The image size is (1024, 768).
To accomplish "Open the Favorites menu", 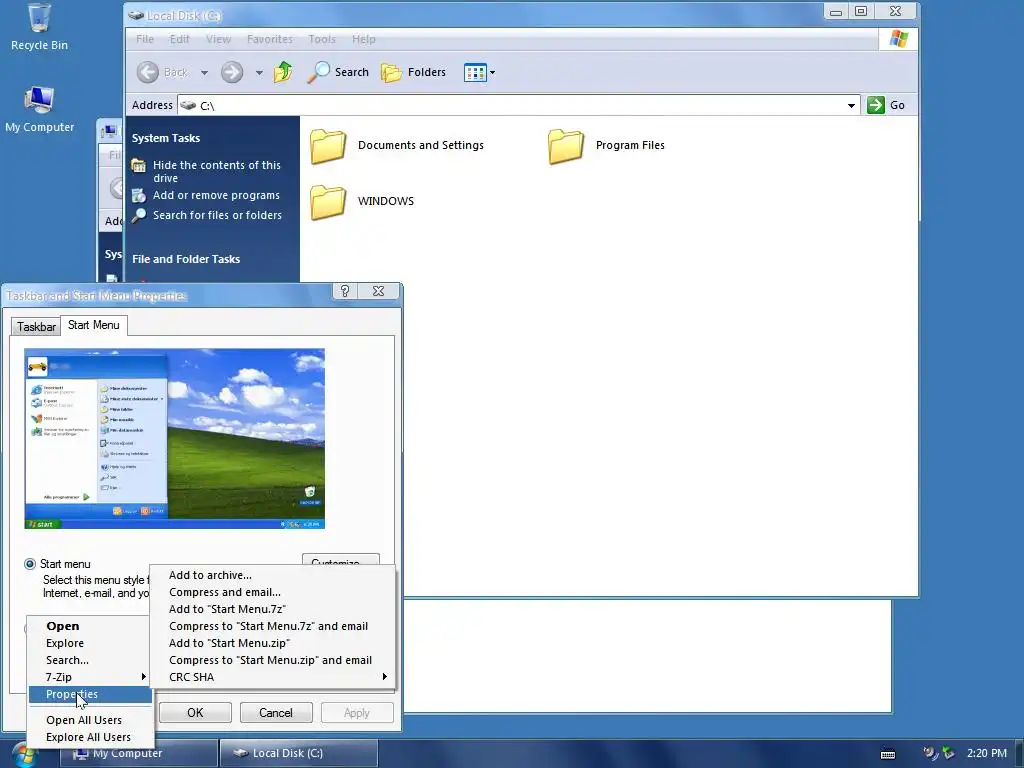I will (270, 39).
